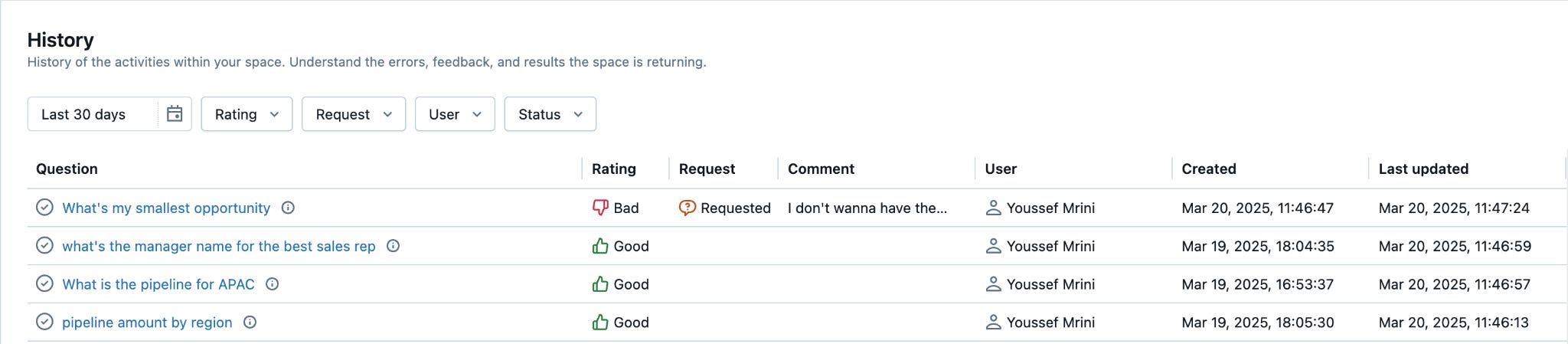
Task: Click thumbs-up icon in best sales rep row
Action: point(600,246)
